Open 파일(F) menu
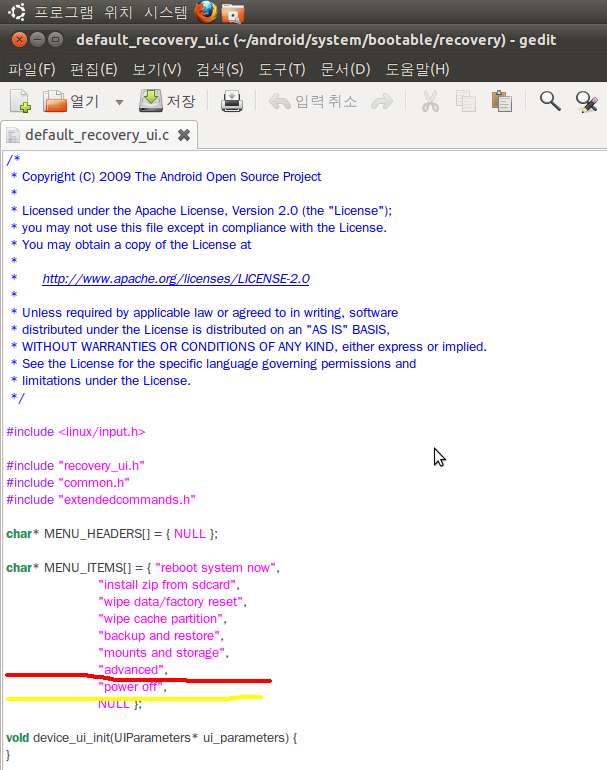The height and width of the screenshot is (770, 607). [32, 69]
